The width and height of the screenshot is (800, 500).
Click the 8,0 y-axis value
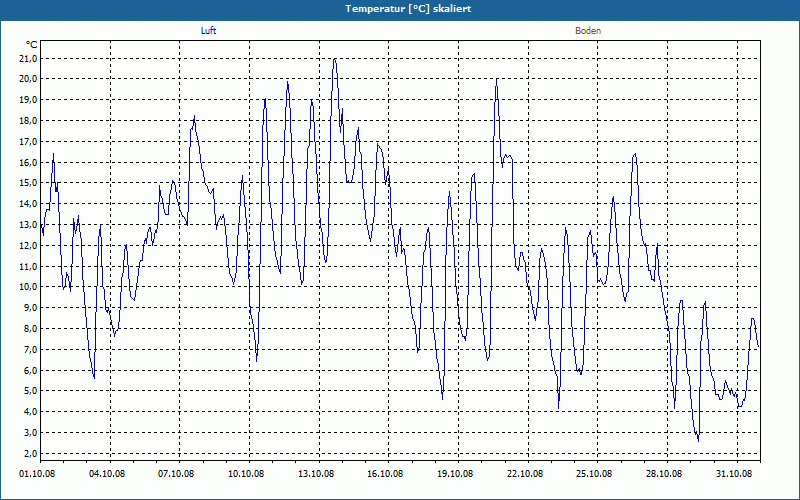30,329
